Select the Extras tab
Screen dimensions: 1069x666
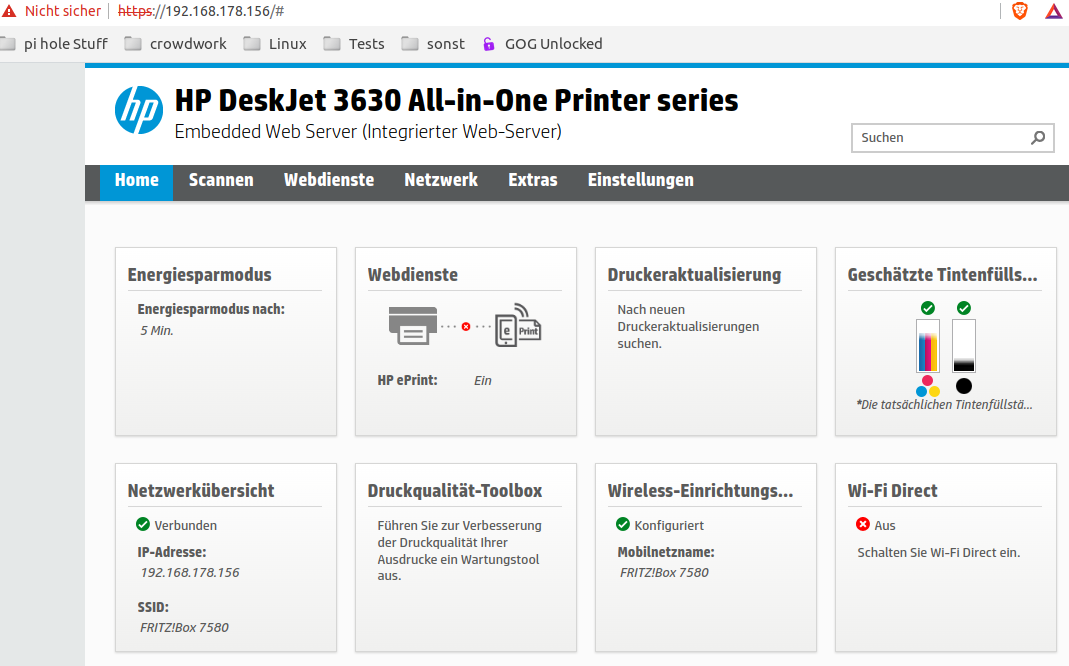pos(533,180)
